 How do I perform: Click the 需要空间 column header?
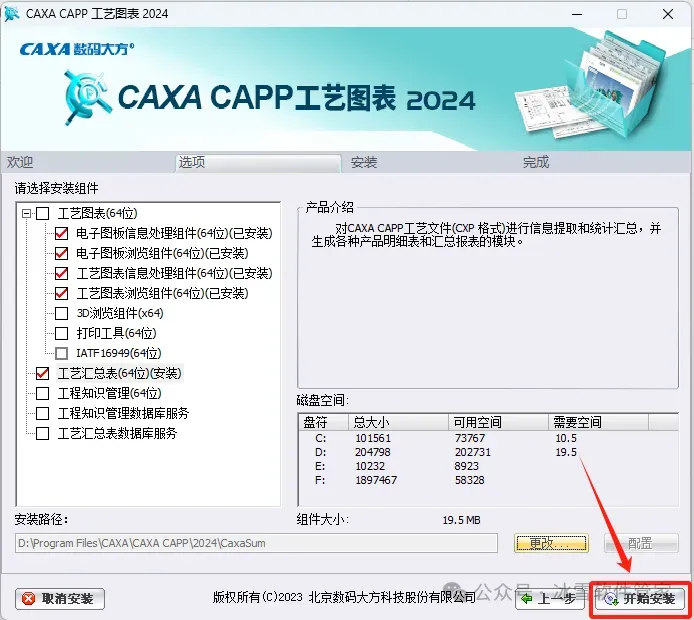pyautogui.click(x=599, y=422)
